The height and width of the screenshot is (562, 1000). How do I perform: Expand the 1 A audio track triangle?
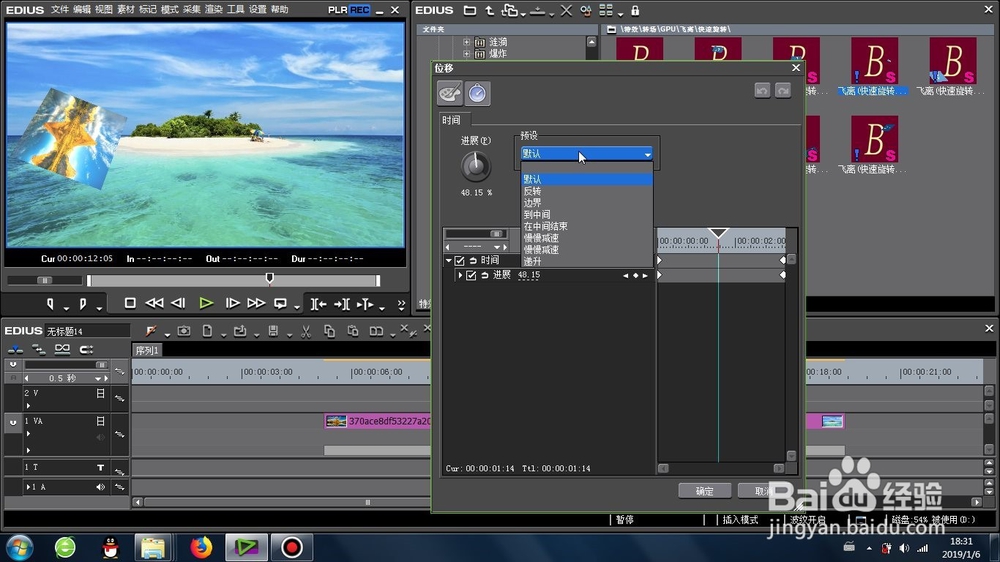pos(27,487)
